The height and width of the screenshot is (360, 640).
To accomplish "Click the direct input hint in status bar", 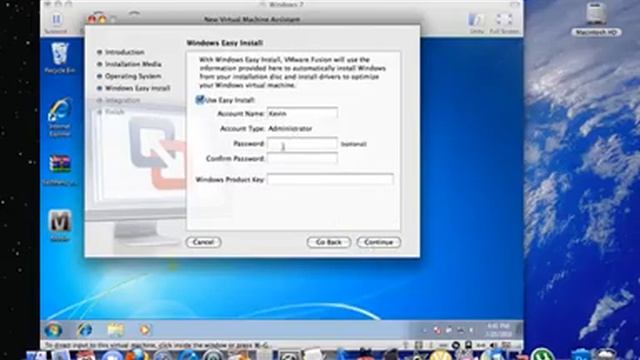I will tap(157, 345).
